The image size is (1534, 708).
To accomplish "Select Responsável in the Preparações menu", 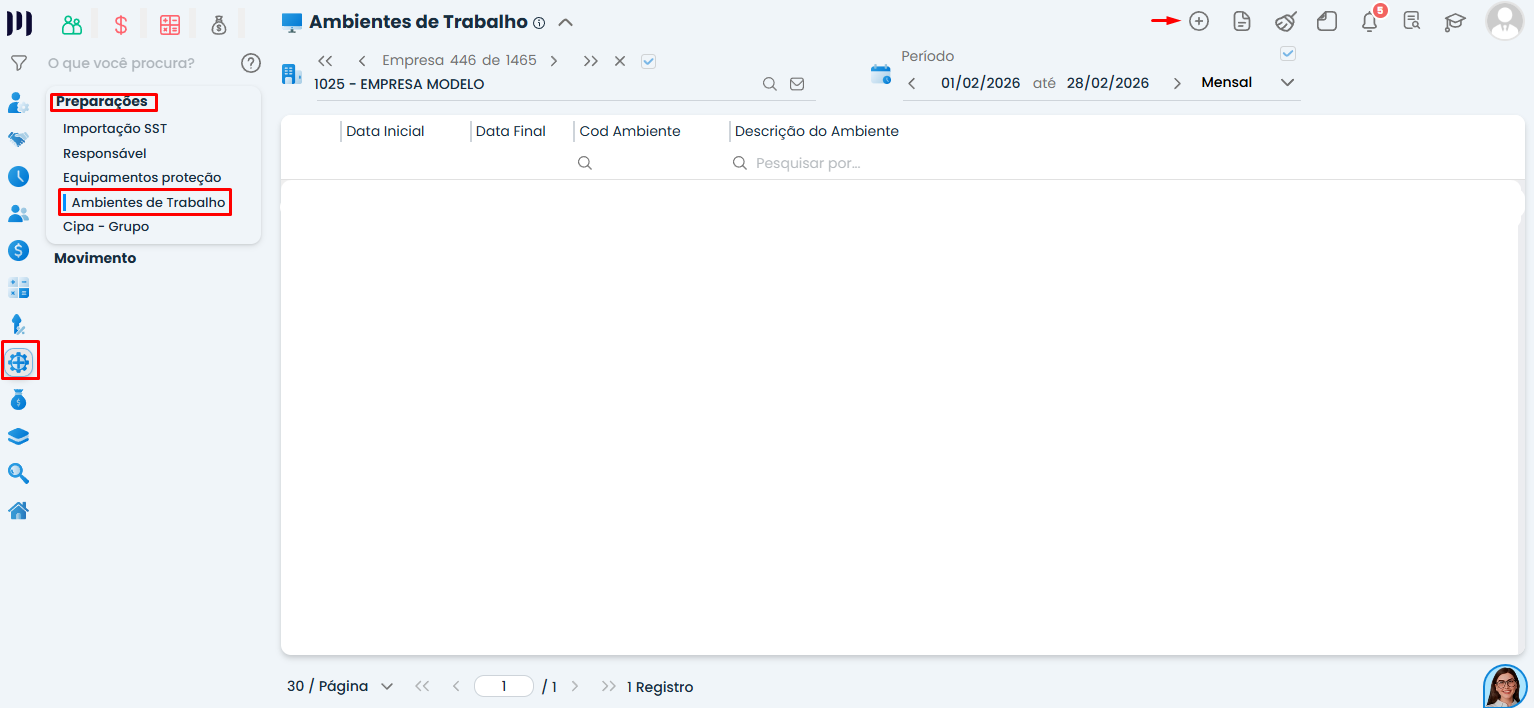I will click(105, 153).
